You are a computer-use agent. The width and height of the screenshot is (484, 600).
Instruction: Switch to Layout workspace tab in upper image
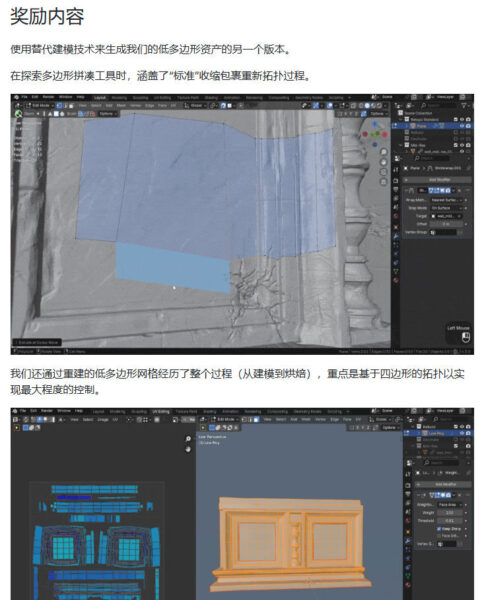click(100, 97)
